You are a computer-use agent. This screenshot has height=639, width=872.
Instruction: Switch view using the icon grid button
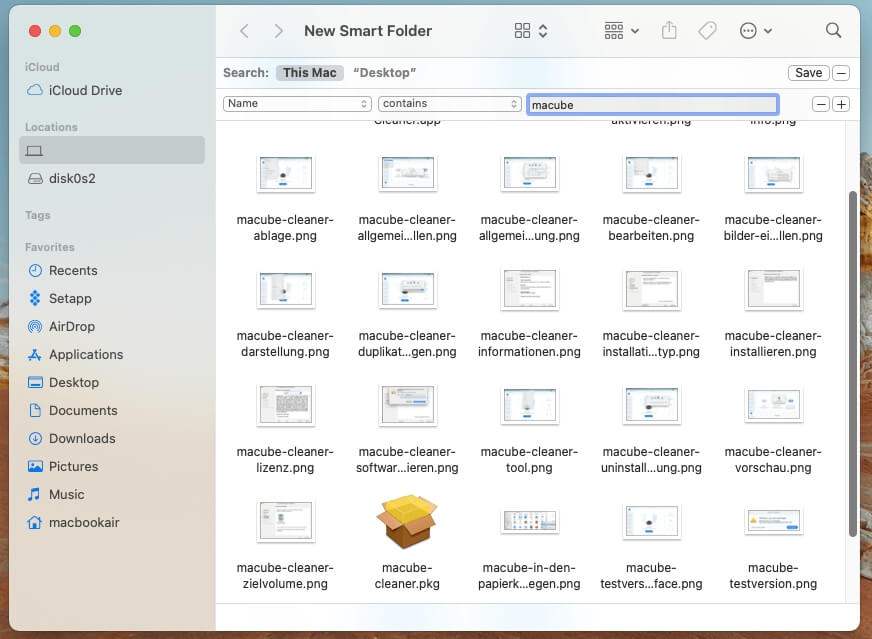(531, 31)
